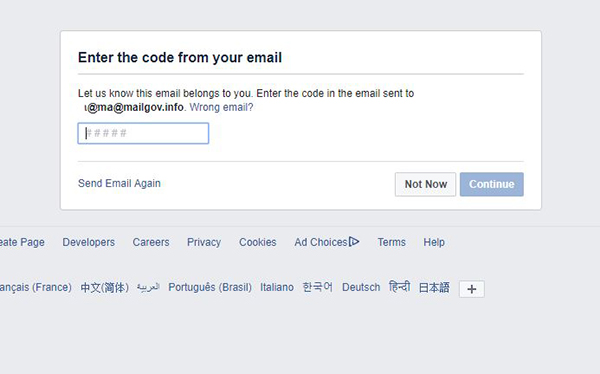Switch language to 日本語
The width and height of the screenshot is (600, 374).
click(434, 287)
